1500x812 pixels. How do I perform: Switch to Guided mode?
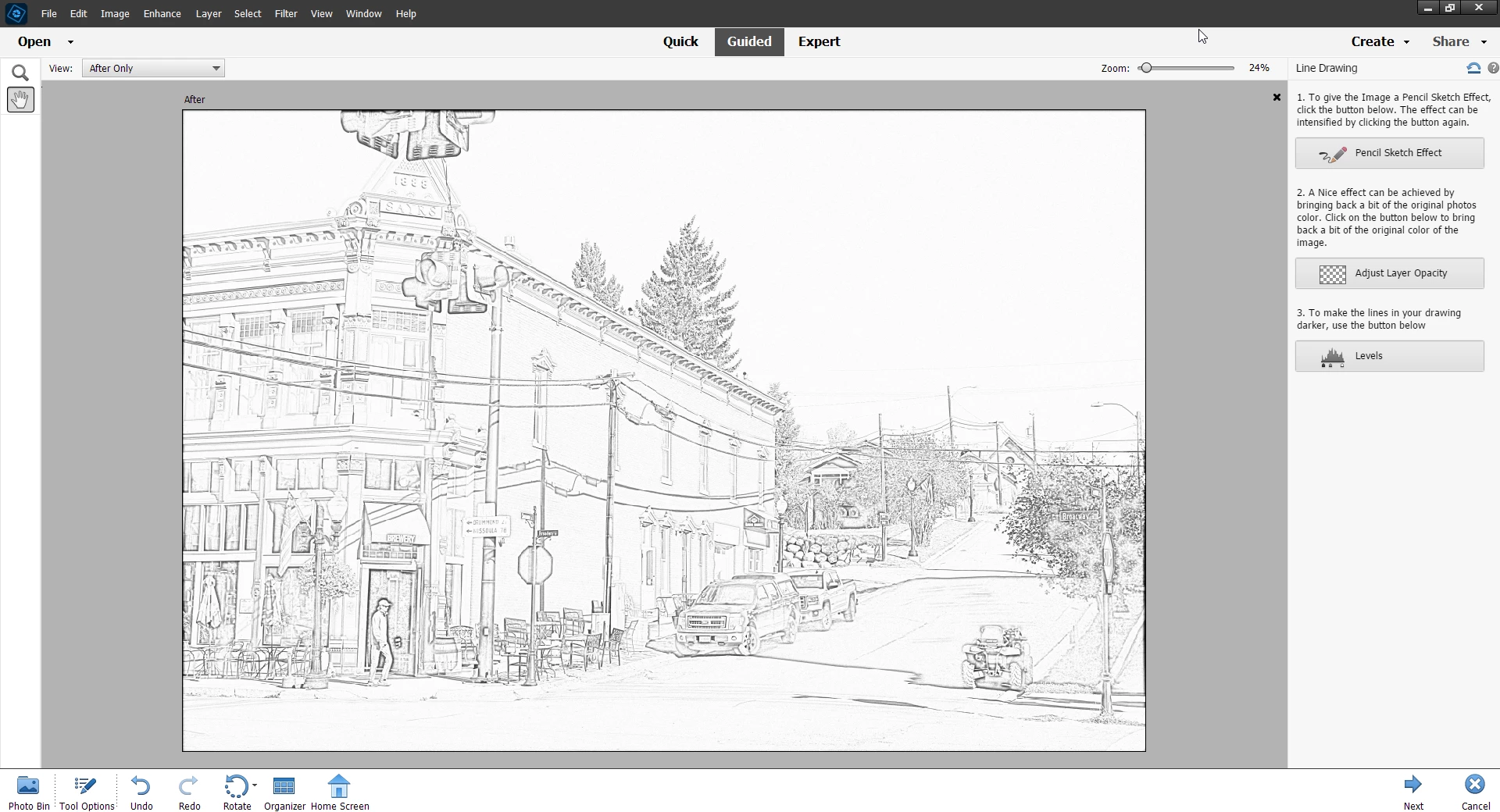(x=749, y=42)
